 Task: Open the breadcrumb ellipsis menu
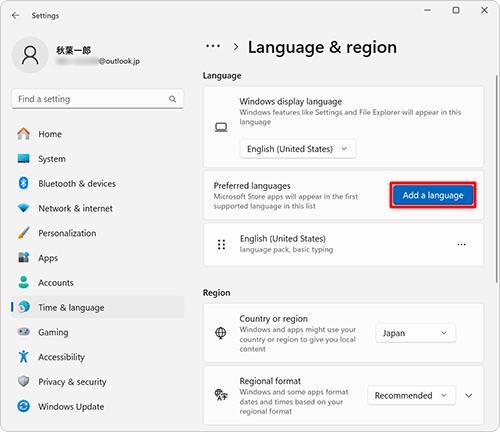(213, 46)
